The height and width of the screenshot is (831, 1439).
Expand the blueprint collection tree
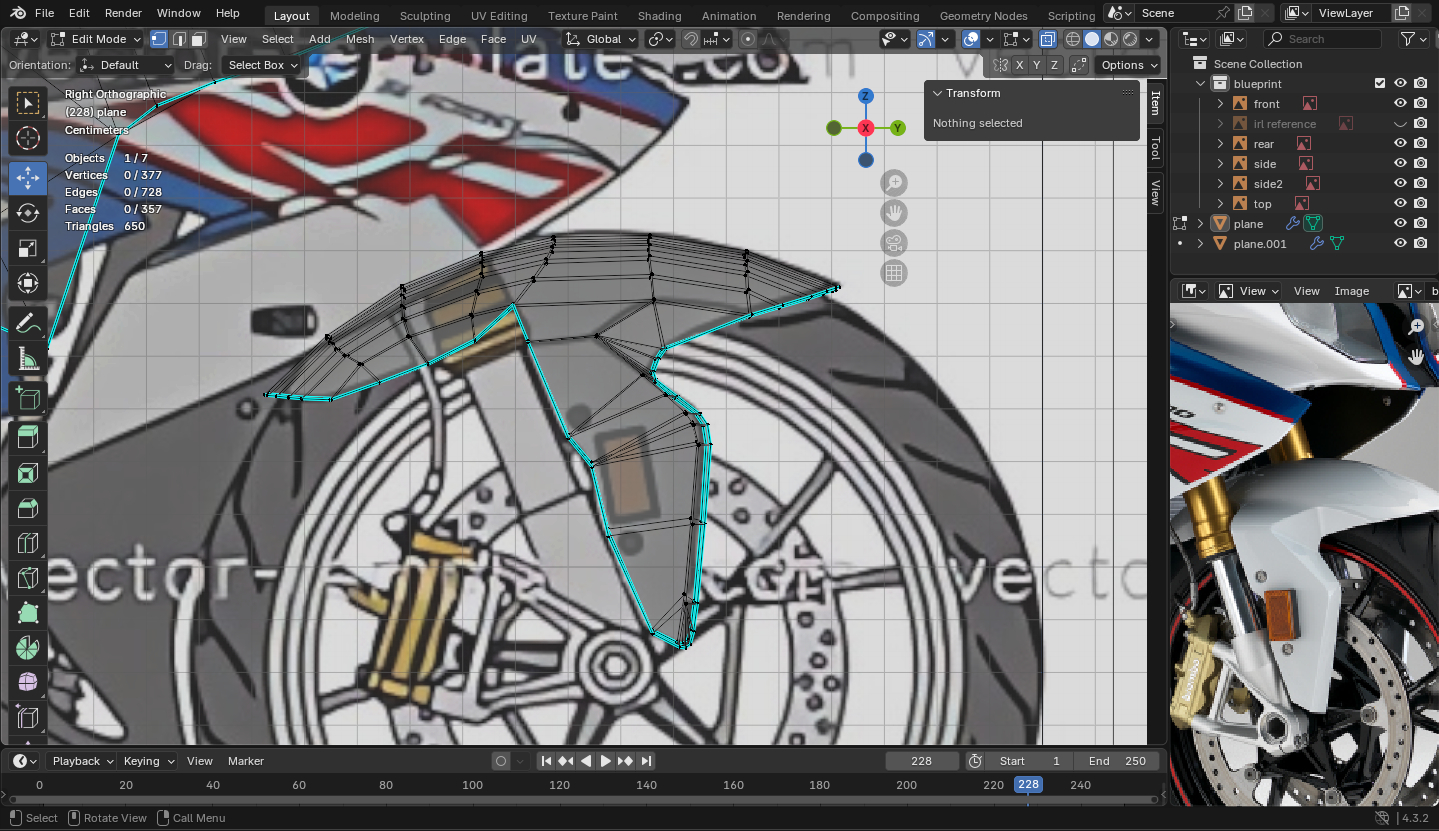pos(1201,84)
